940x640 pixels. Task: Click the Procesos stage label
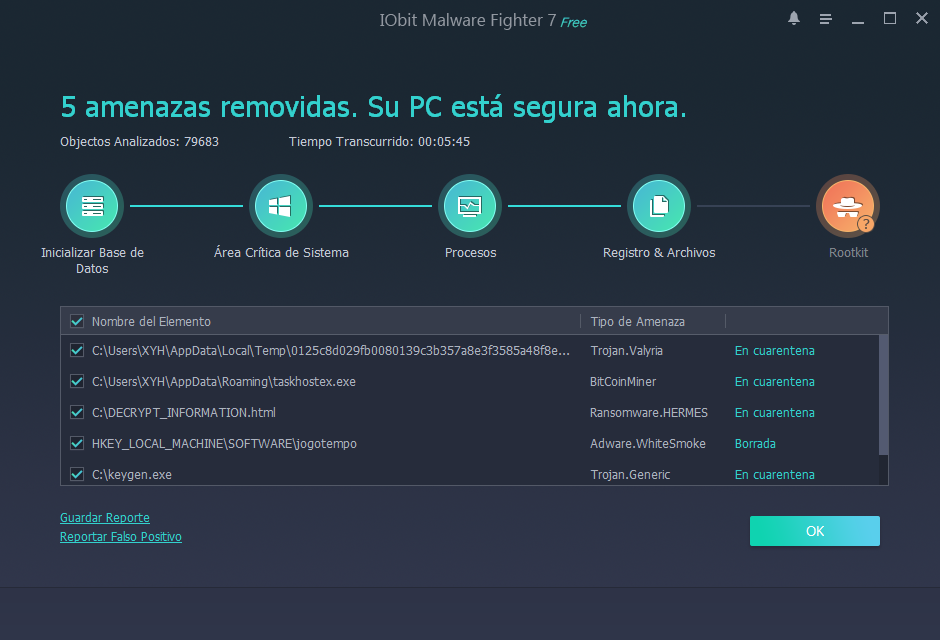click(470, 252)
